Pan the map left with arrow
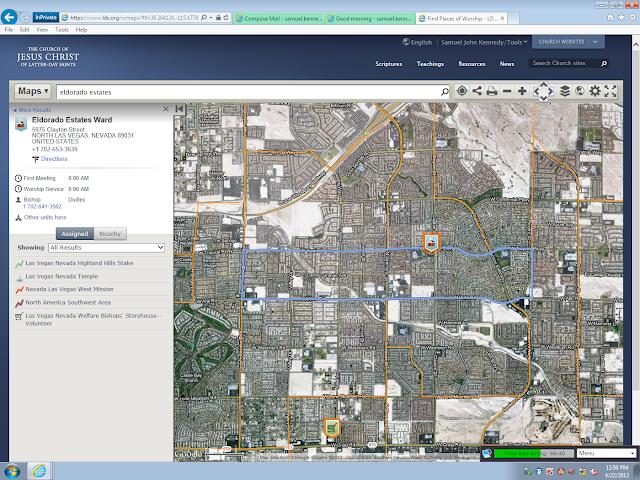 [536, 91]
